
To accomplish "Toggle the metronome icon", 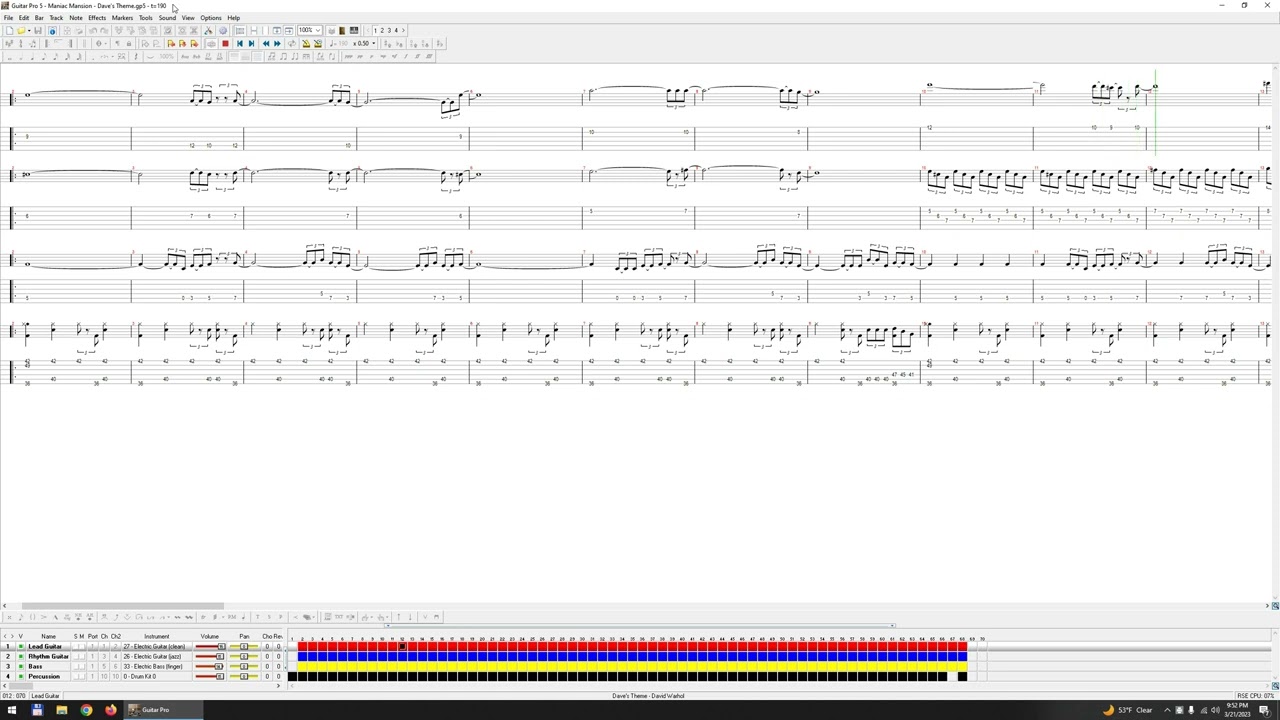I will coord(305,43).
